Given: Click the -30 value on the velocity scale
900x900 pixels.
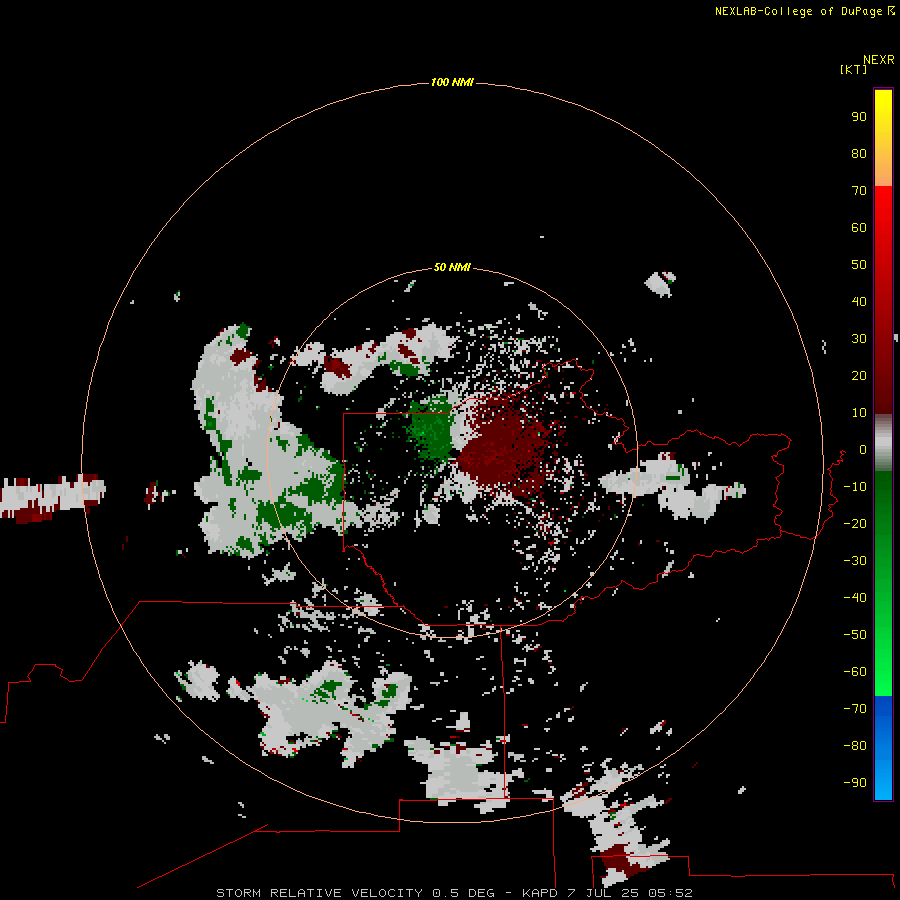Looking at the screenshot, I should point(855,561).
